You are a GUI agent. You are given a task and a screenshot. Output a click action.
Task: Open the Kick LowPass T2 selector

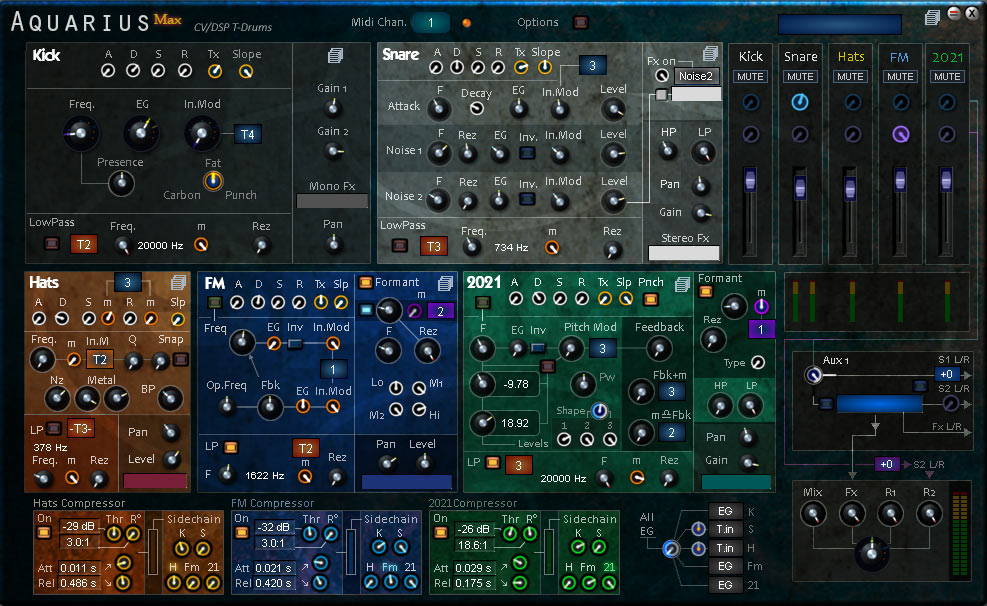[x=84, y=244]
